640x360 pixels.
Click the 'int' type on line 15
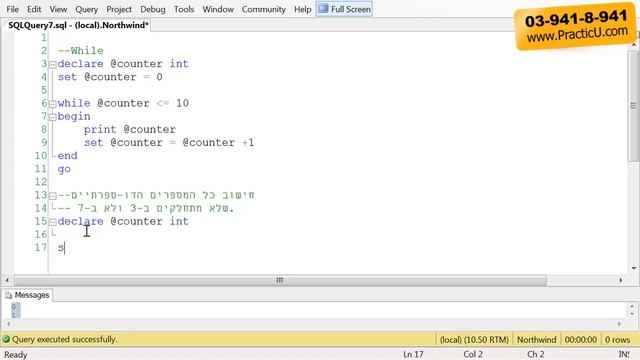[x=179, y=221]
